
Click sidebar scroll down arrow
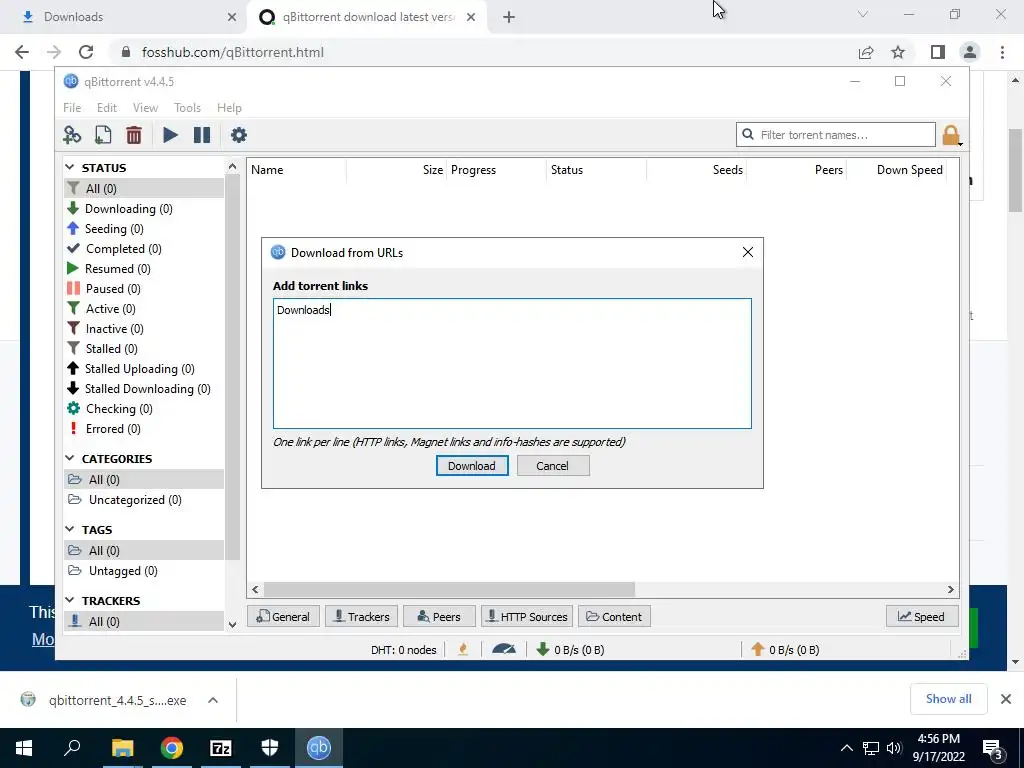click(x=232, y=624)
